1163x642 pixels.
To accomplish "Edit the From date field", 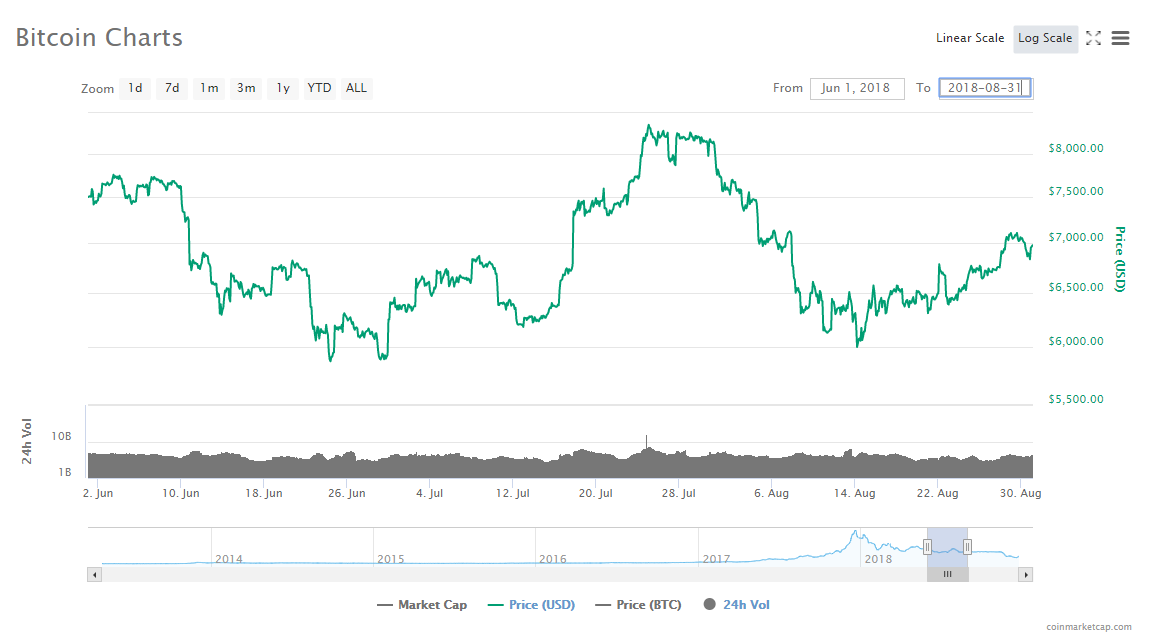I will tap(857, 88).
